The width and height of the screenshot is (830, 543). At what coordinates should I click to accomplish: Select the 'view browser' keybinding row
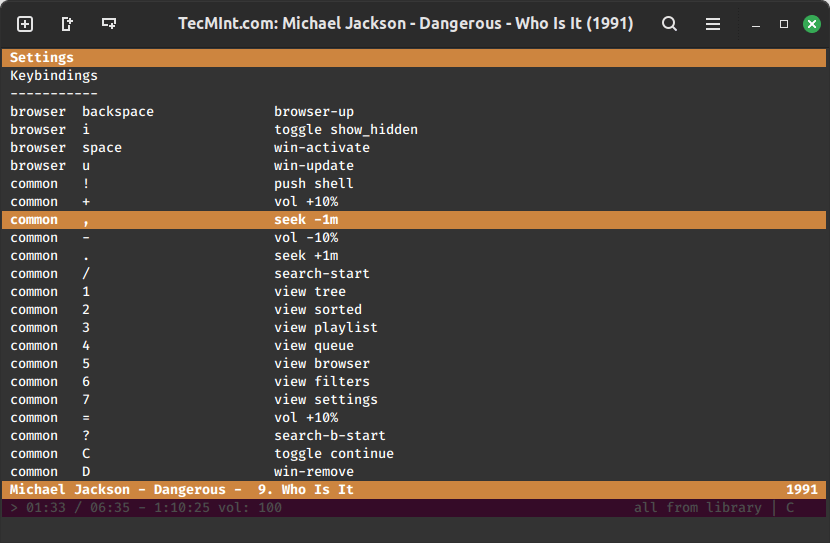(x=414, y=364)
